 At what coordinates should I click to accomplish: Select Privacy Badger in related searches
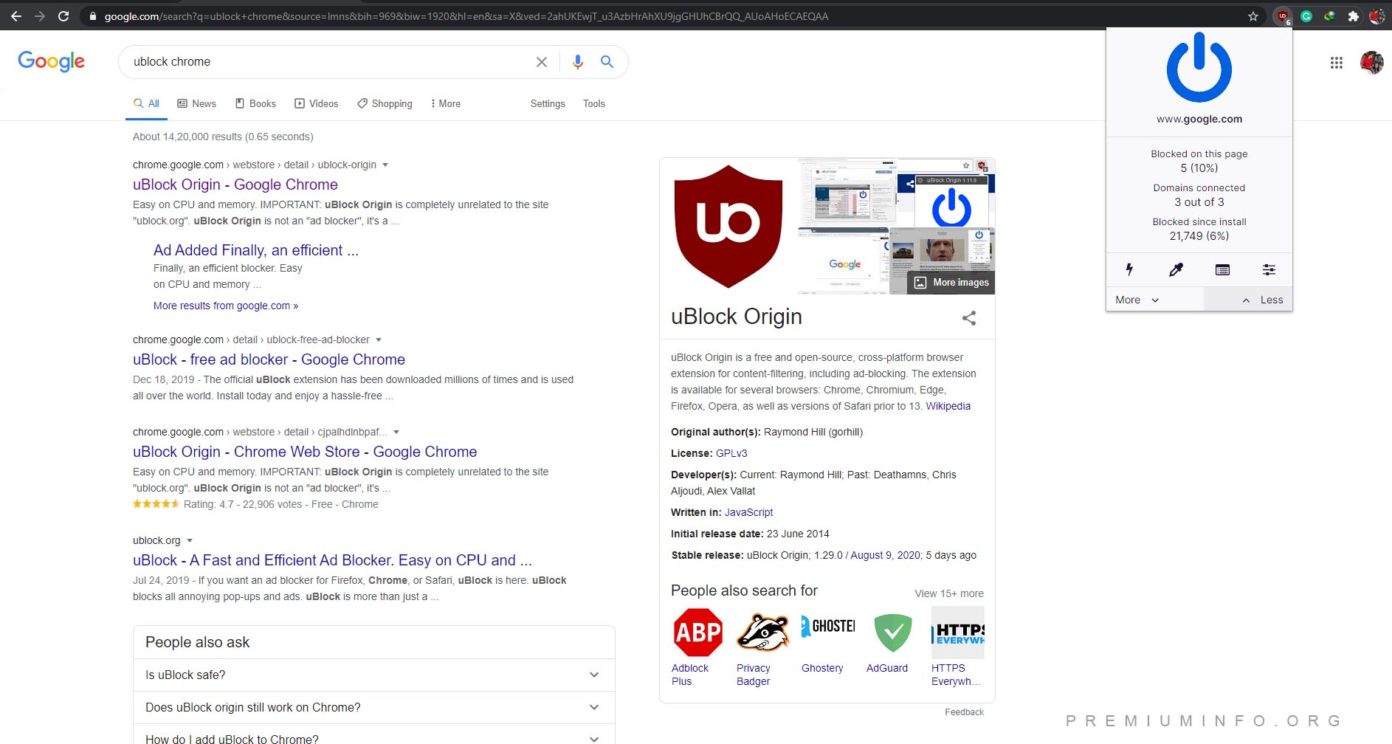click(762, 646)
